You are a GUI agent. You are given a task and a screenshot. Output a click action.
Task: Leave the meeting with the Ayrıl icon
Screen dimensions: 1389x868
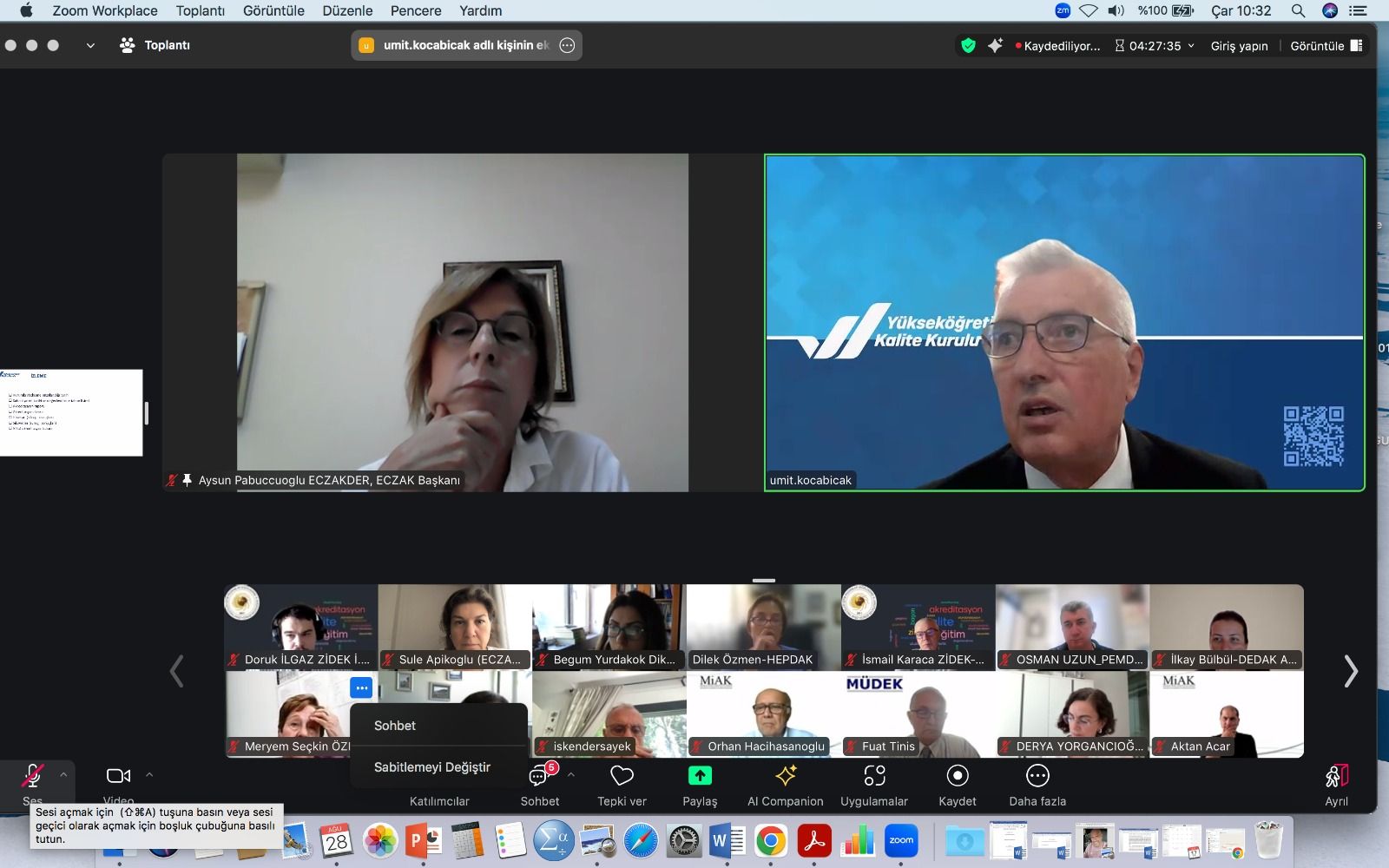[1336, 776]
